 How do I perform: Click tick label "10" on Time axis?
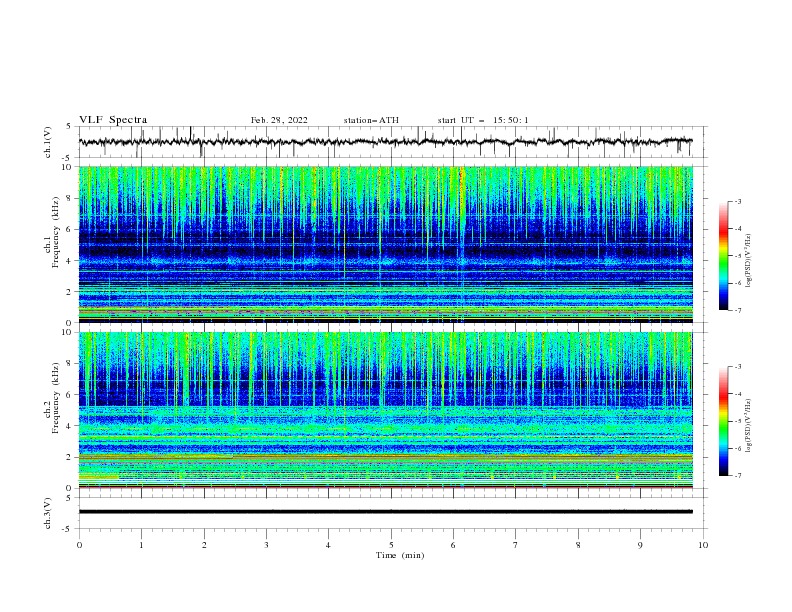click(703, 545)
